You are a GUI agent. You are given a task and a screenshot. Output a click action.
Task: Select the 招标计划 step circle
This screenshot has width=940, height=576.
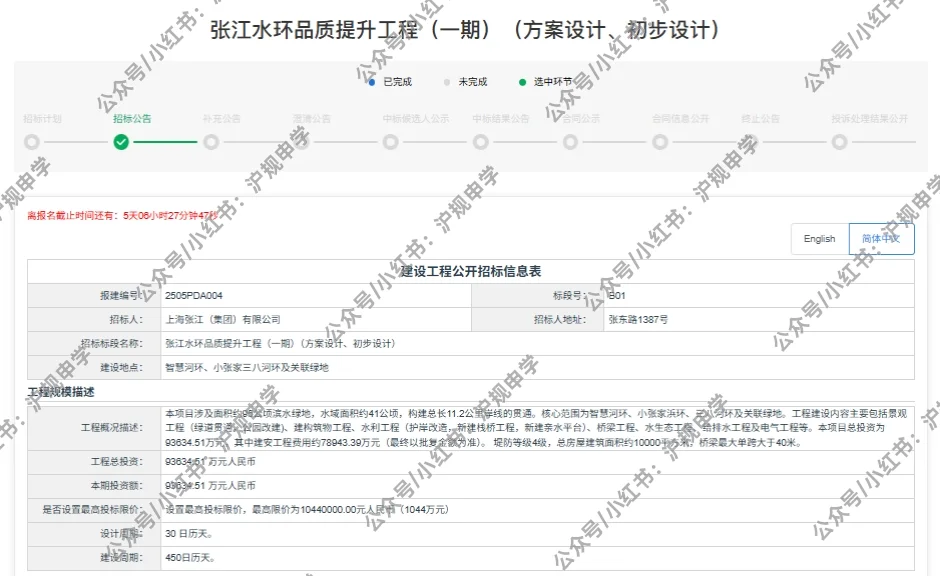32,142
